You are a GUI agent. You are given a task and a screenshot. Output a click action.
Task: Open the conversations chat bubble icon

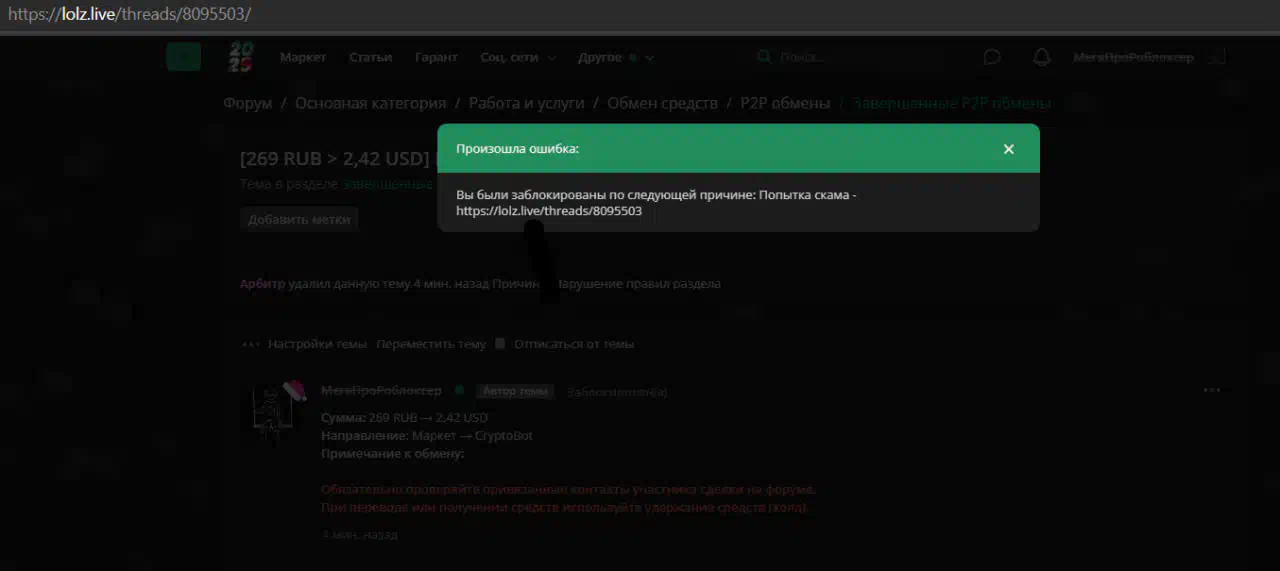pos(992,57)
